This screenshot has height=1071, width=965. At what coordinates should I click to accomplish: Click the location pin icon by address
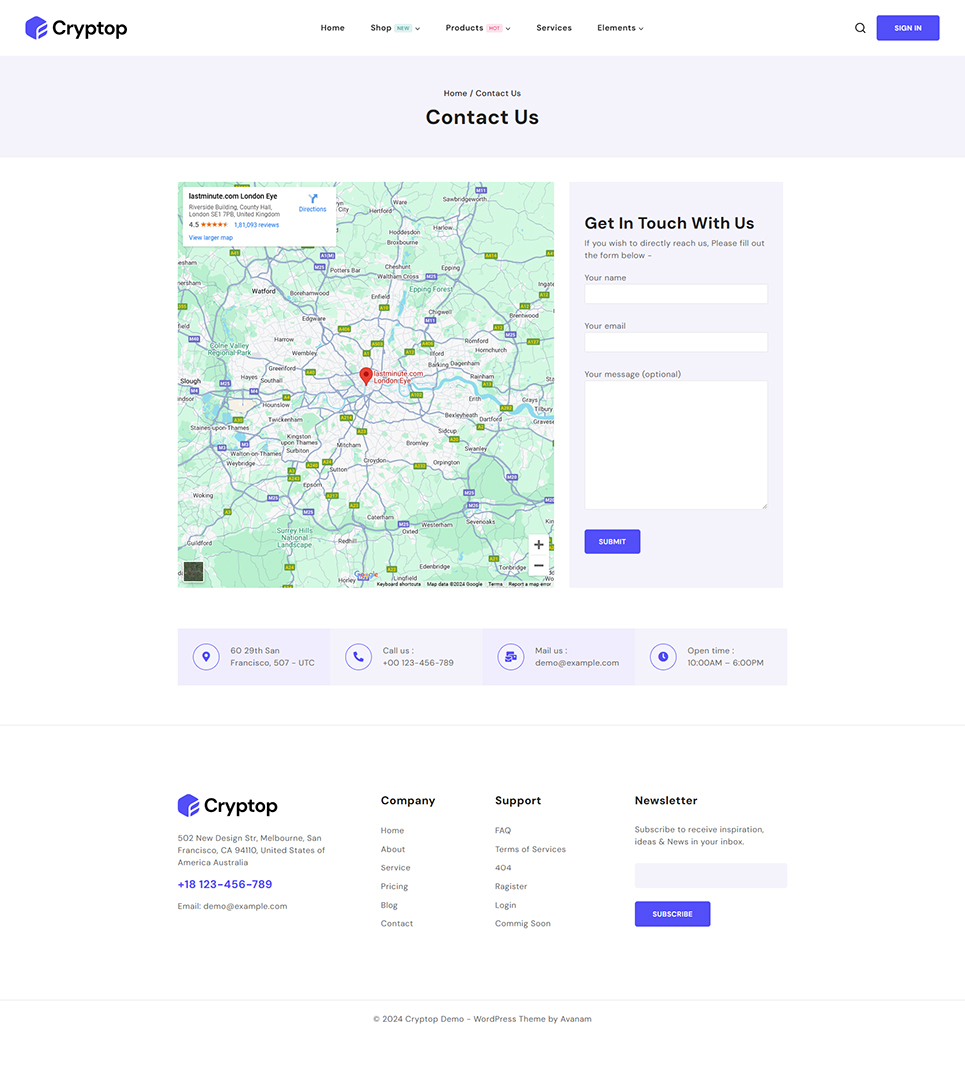point(206,657)
